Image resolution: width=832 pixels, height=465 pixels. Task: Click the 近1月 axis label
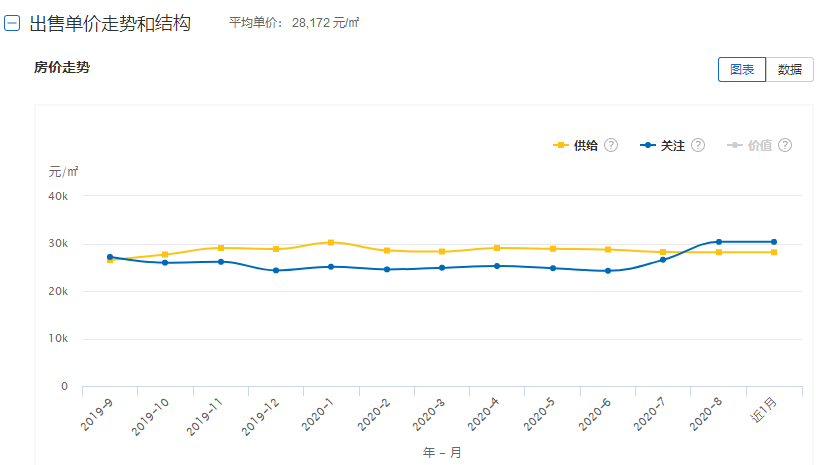pyautogui.click(x=764, y=412)
